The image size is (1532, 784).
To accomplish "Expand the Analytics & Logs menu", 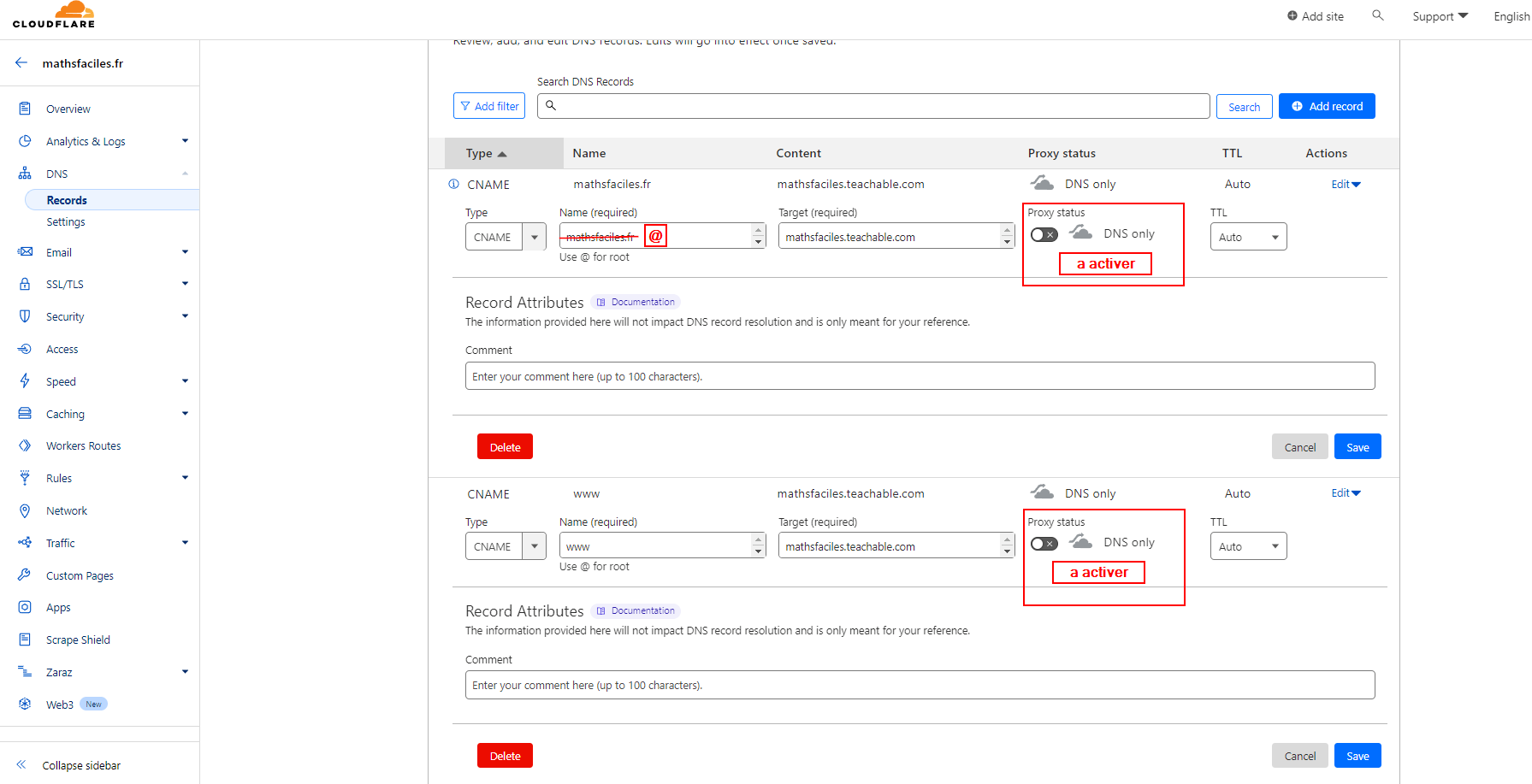I will tap(185, 141).
